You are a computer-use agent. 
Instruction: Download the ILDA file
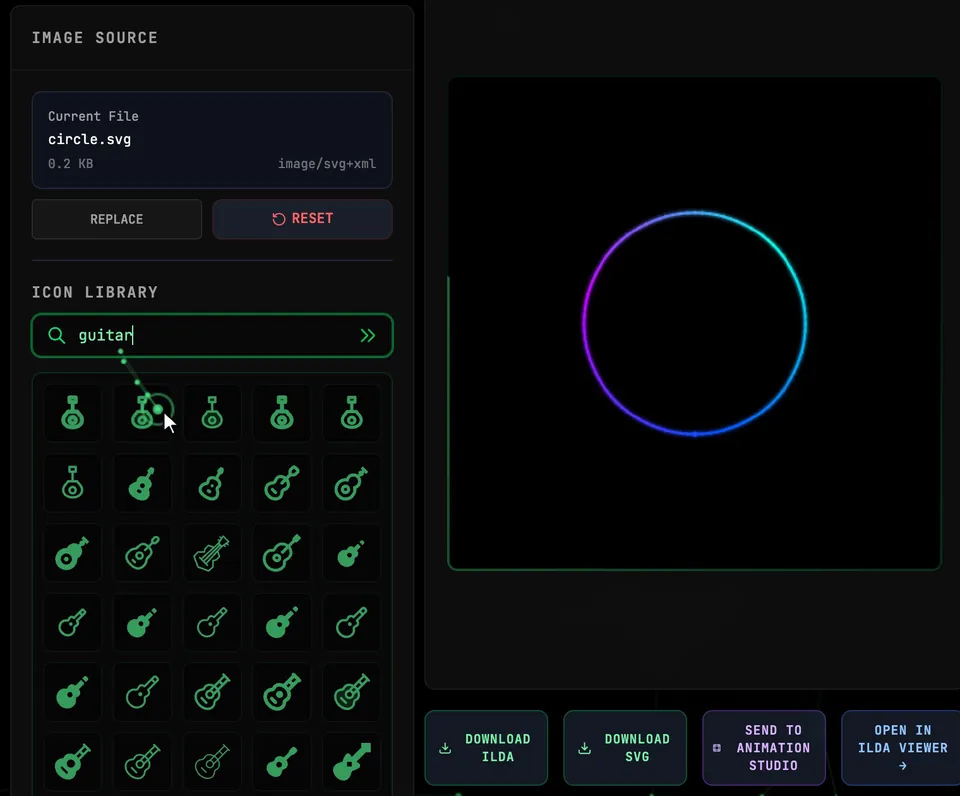[x=486, y=748]
